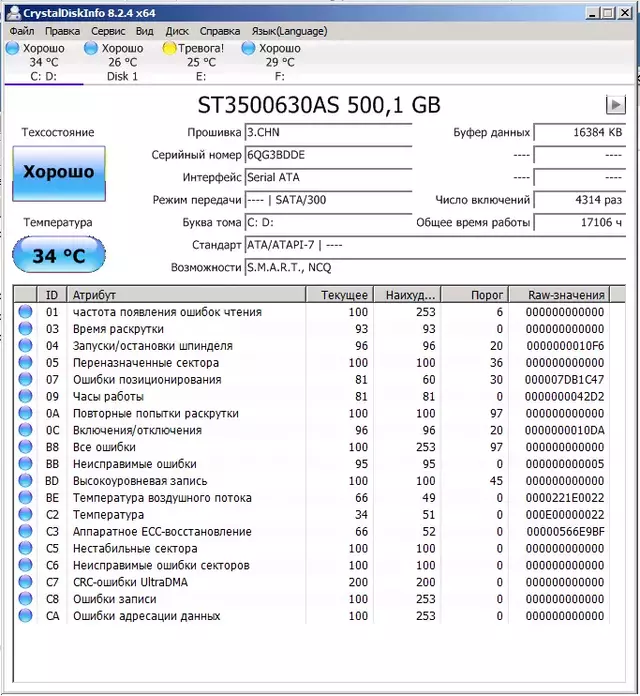Click the Общее время работы value 17106 ч

click(x=580, y=222)
